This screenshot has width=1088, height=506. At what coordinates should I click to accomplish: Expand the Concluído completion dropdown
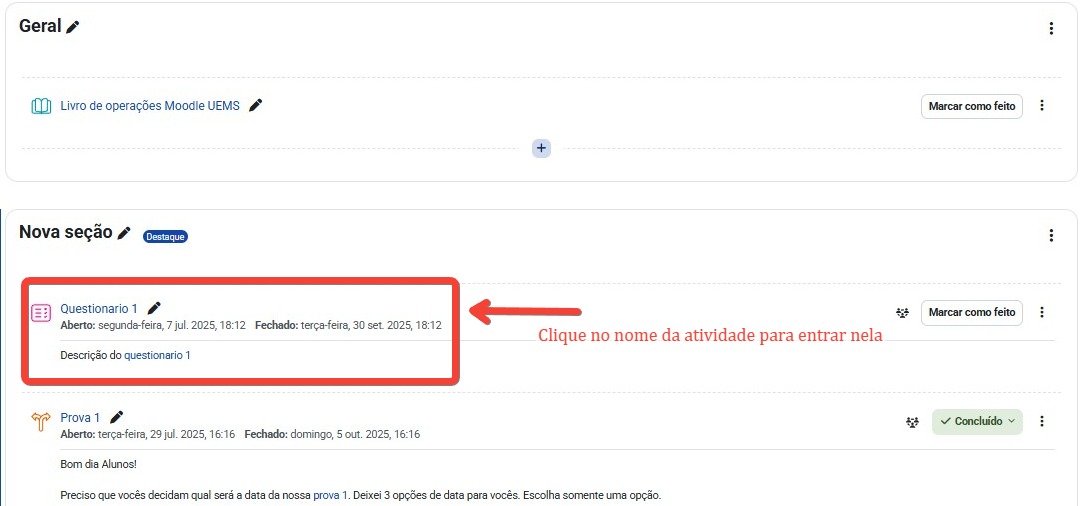[x=977, y=421]
